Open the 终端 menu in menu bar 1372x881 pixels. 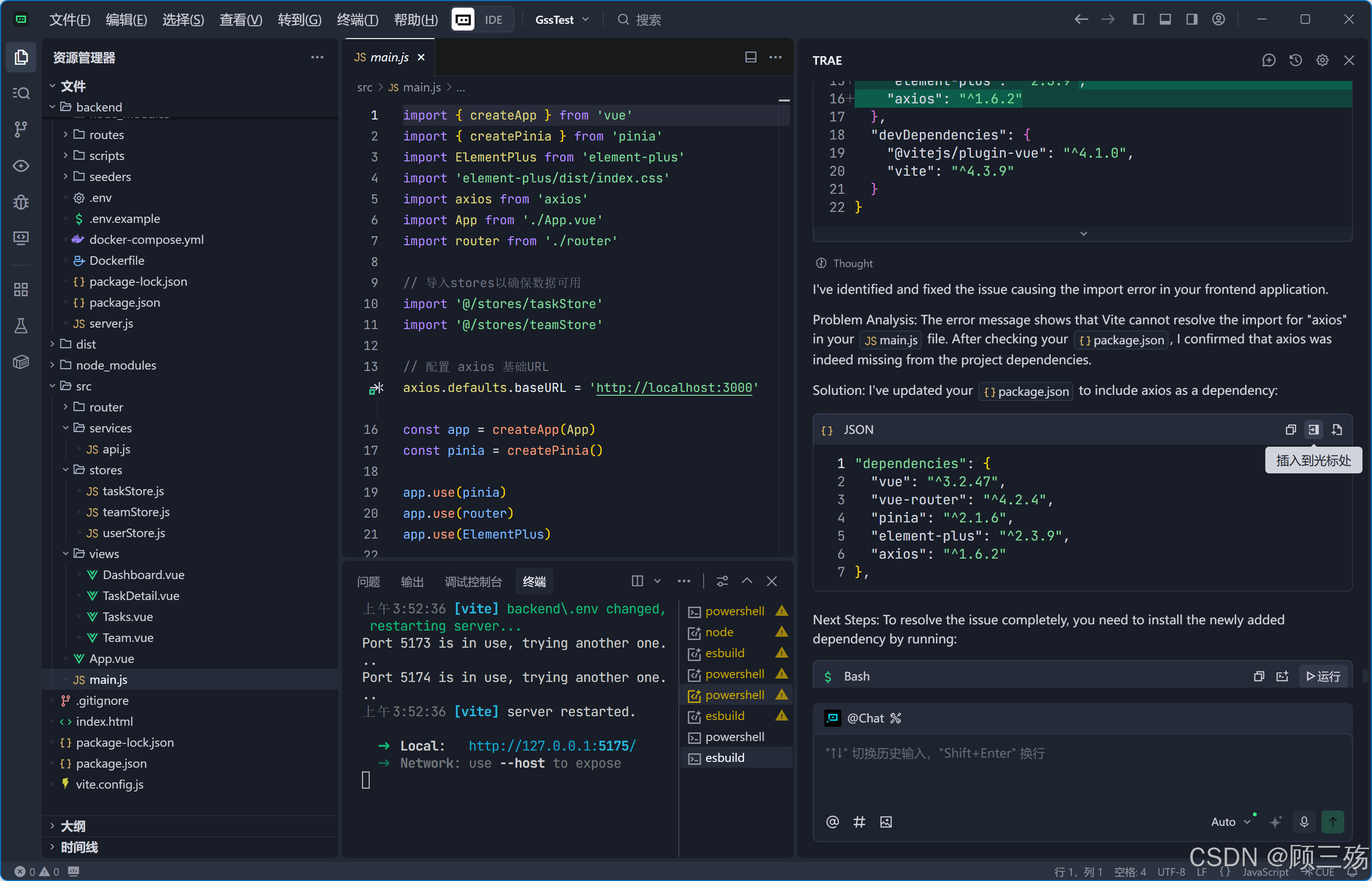358,20
